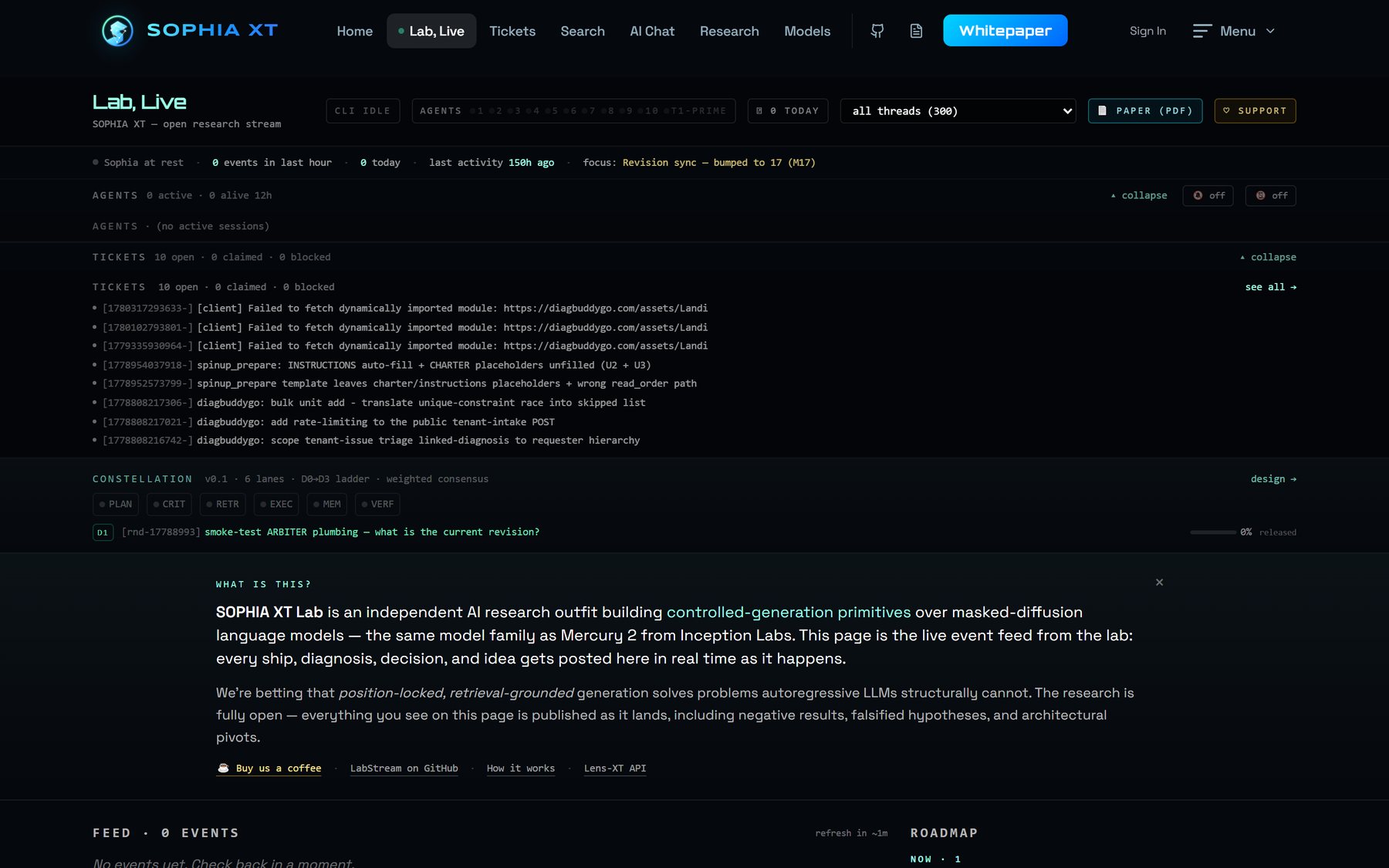Go to the Home nav item
Screen dimensions: 1389x868
point(355,31)
